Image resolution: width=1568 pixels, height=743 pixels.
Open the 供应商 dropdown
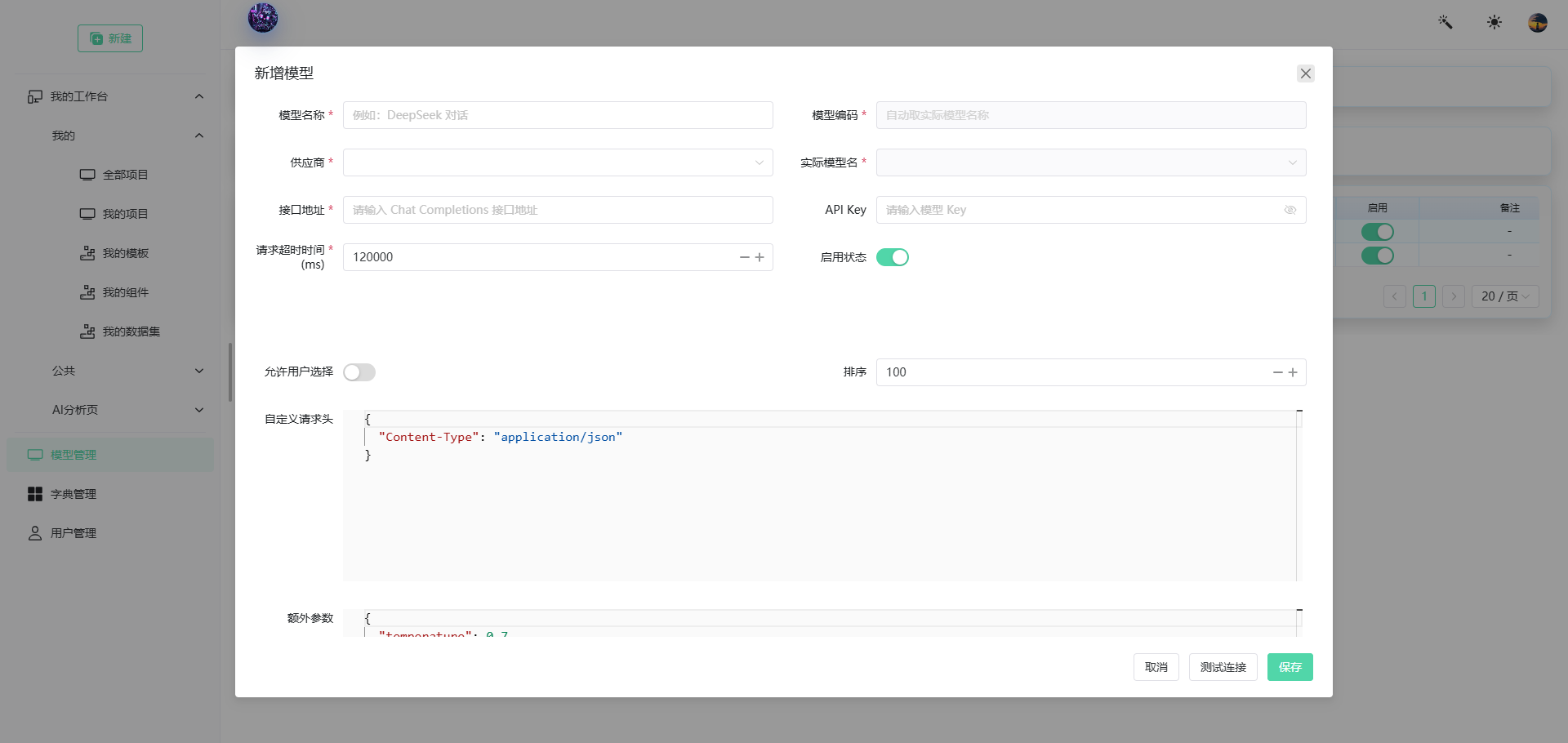tap(558, 162)
